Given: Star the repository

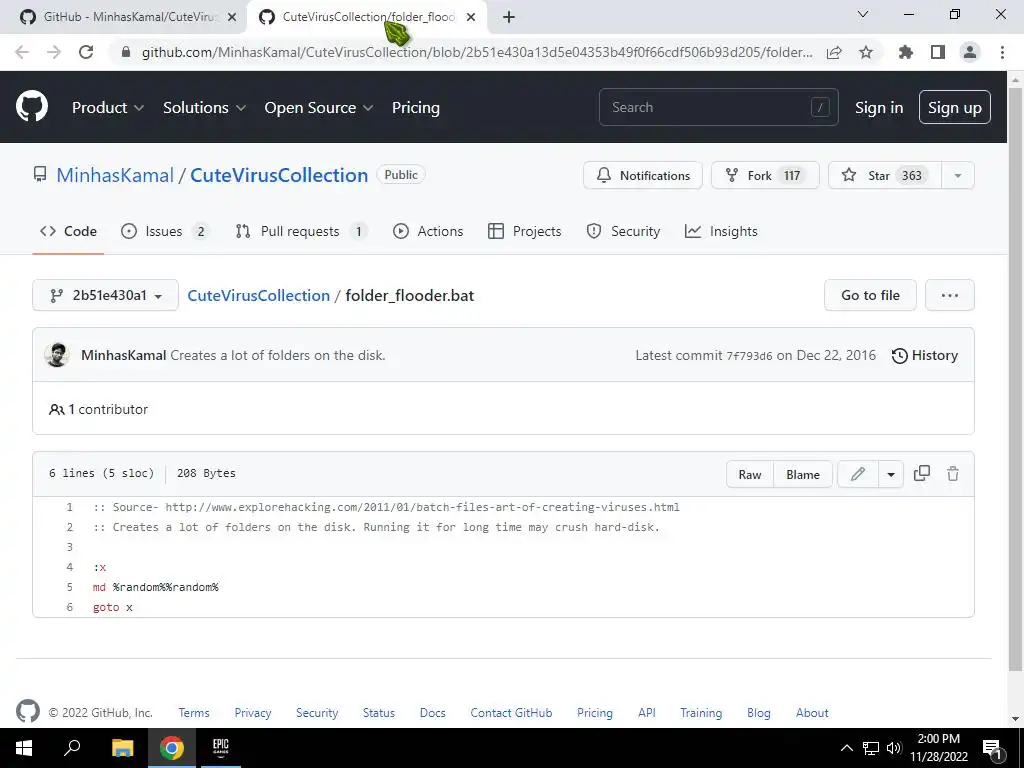Looking at the screenshot, I should [885, 175].
